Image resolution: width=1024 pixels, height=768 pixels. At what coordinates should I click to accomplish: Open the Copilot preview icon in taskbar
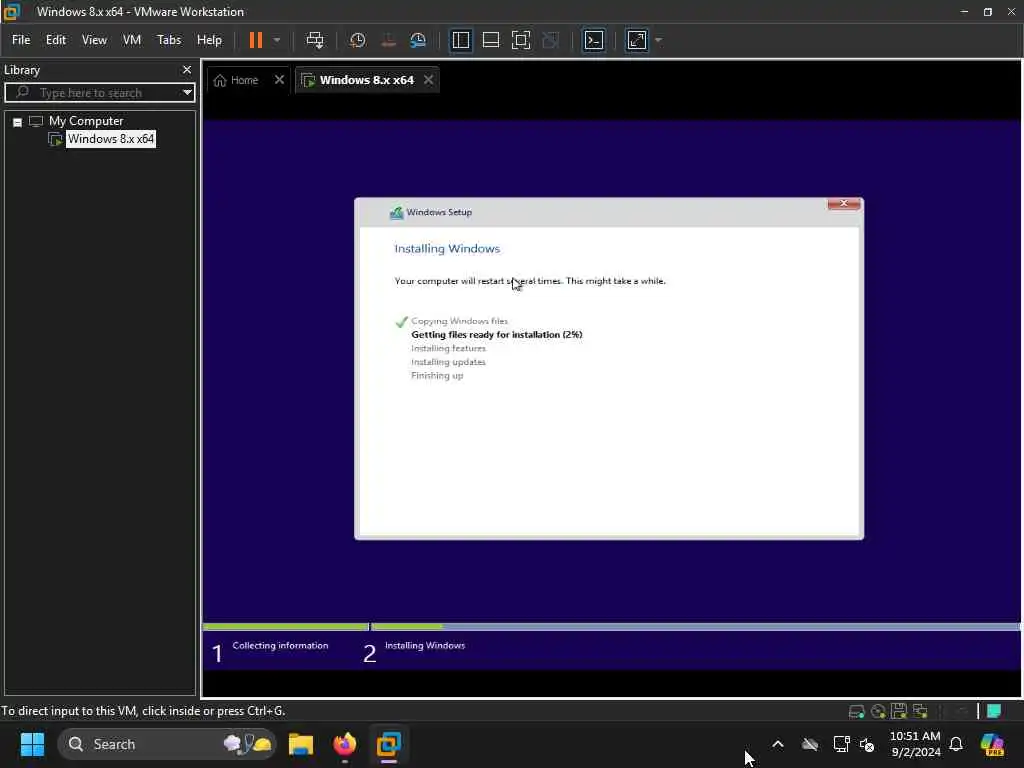(x=992, y=744)
